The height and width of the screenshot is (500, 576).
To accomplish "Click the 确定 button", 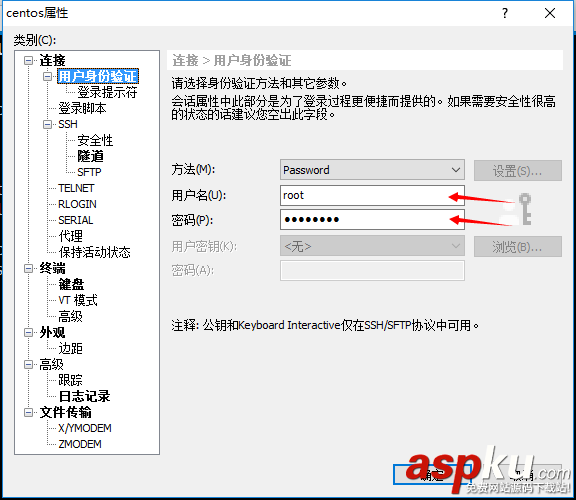I will tap(432, 475).
